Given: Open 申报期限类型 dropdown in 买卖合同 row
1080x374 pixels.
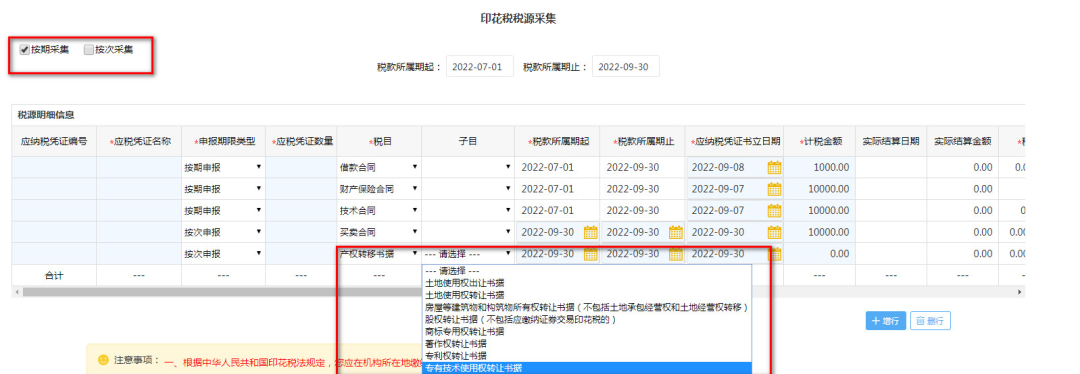Looking at the screenshot, I should 222,232.
